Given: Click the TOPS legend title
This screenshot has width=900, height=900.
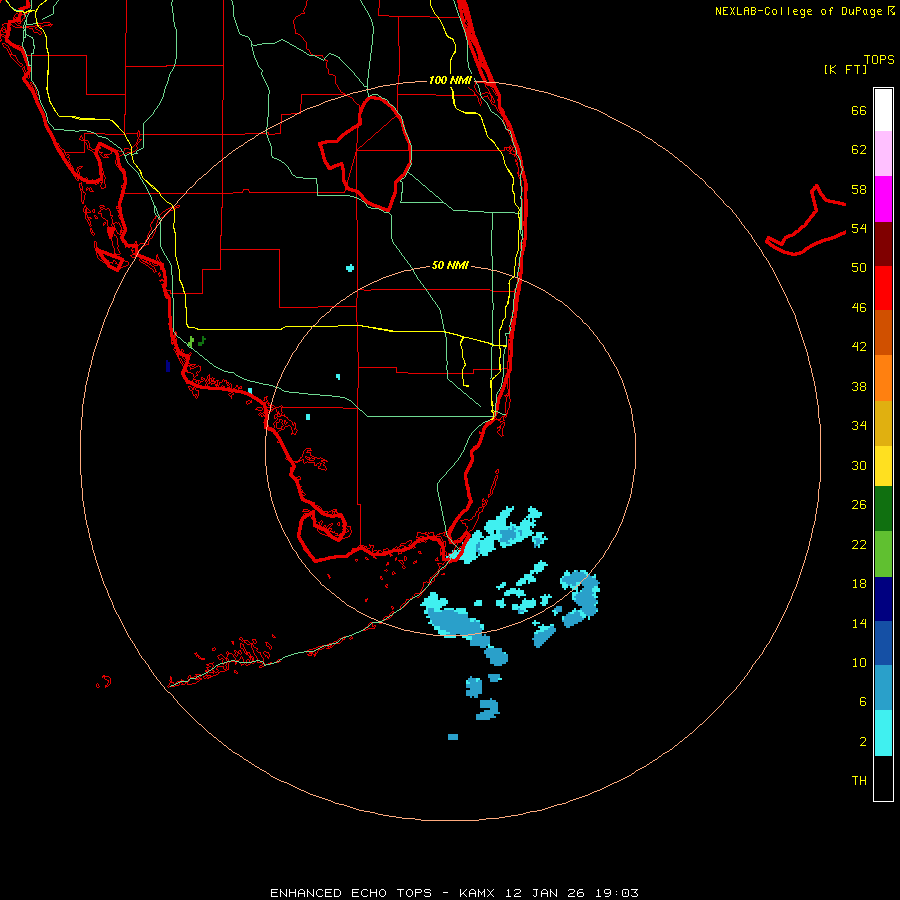Looking at the screenshot, I should point(879,60).
